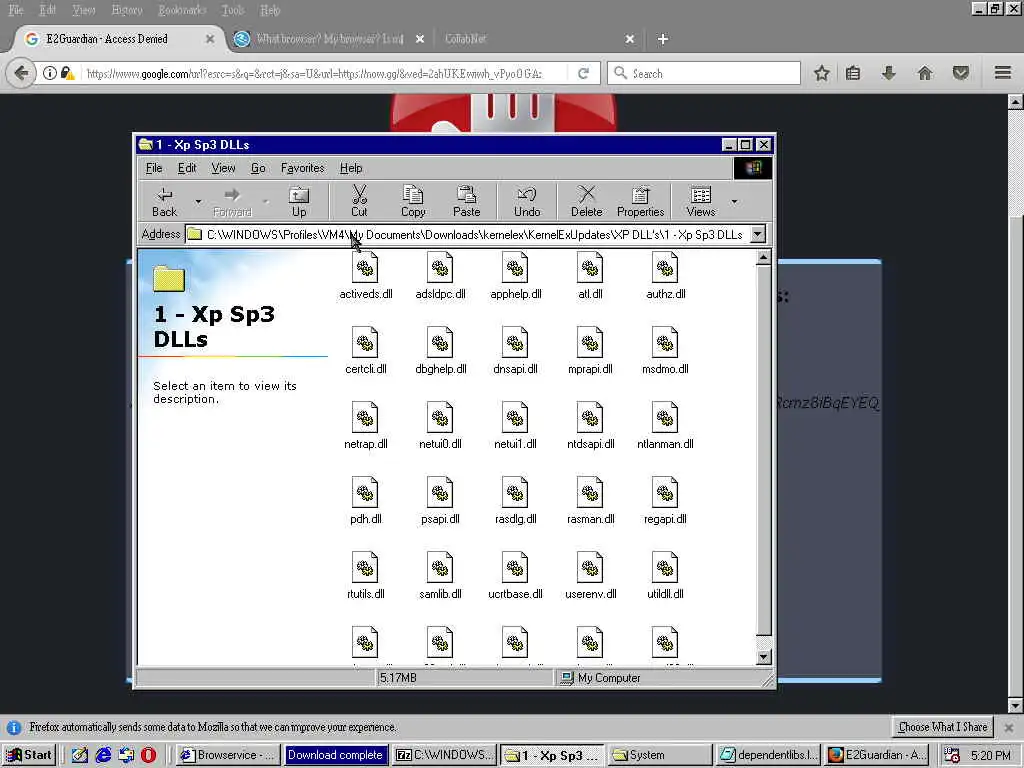This screenshot has width=1024, height=768.
Task: Expand the Views dropdown arrow
Action: click(x=735, y=202)
